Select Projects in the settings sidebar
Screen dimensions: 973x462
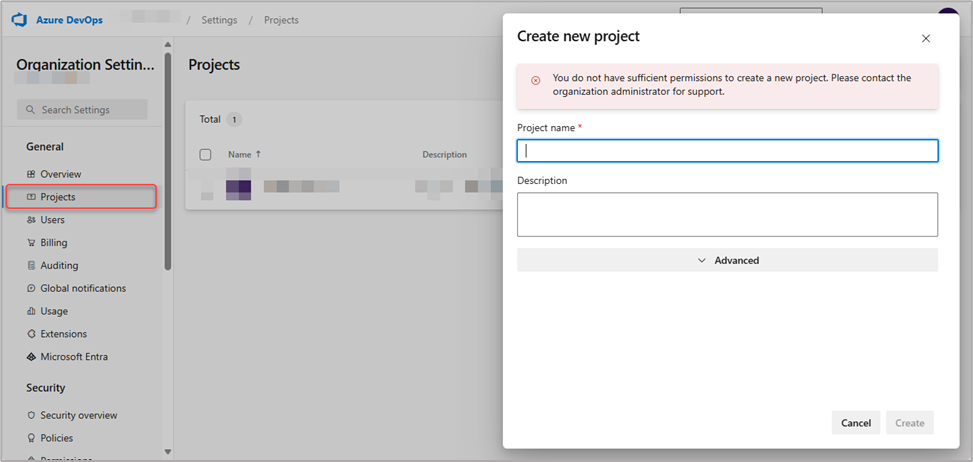(x=57, y=197)
